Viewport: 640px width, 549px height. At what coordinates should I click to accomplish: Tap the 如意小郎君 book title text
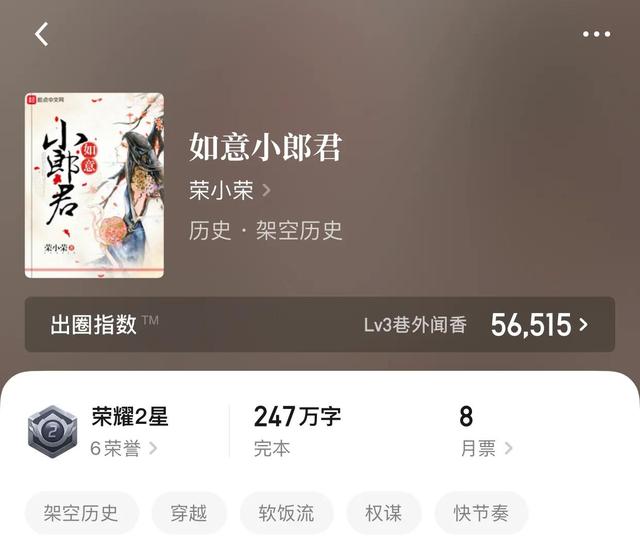click(265, 147)
